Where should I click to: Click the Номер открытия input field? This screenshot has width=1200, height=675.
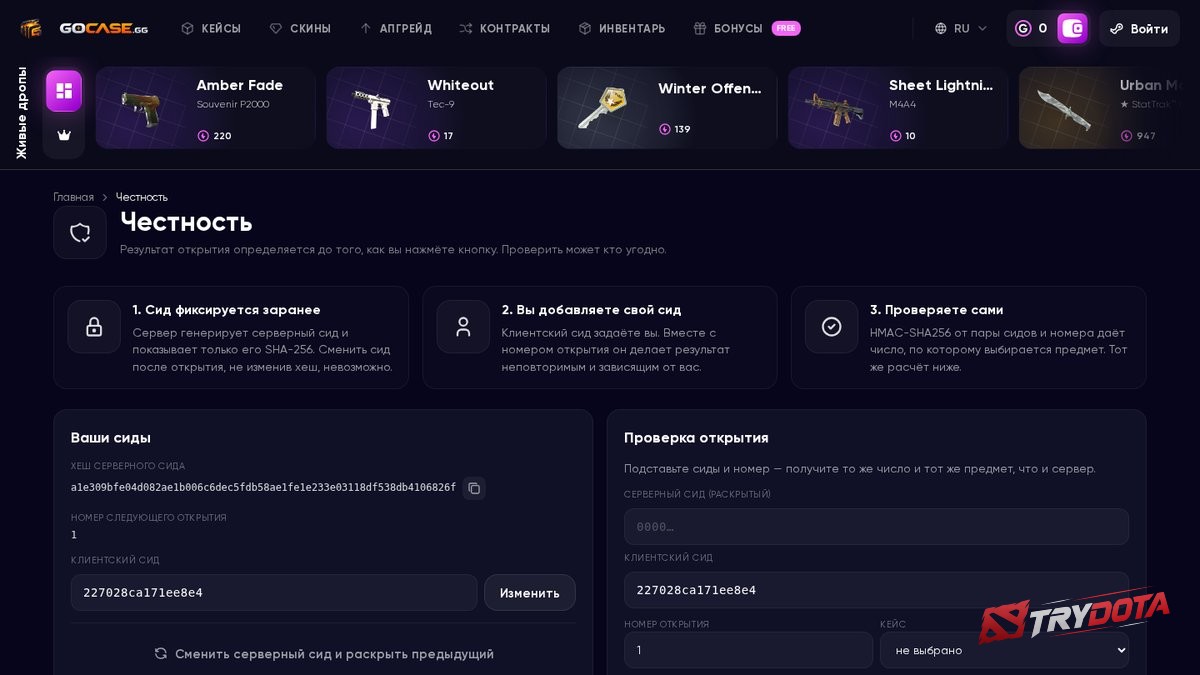pos(748,650)
